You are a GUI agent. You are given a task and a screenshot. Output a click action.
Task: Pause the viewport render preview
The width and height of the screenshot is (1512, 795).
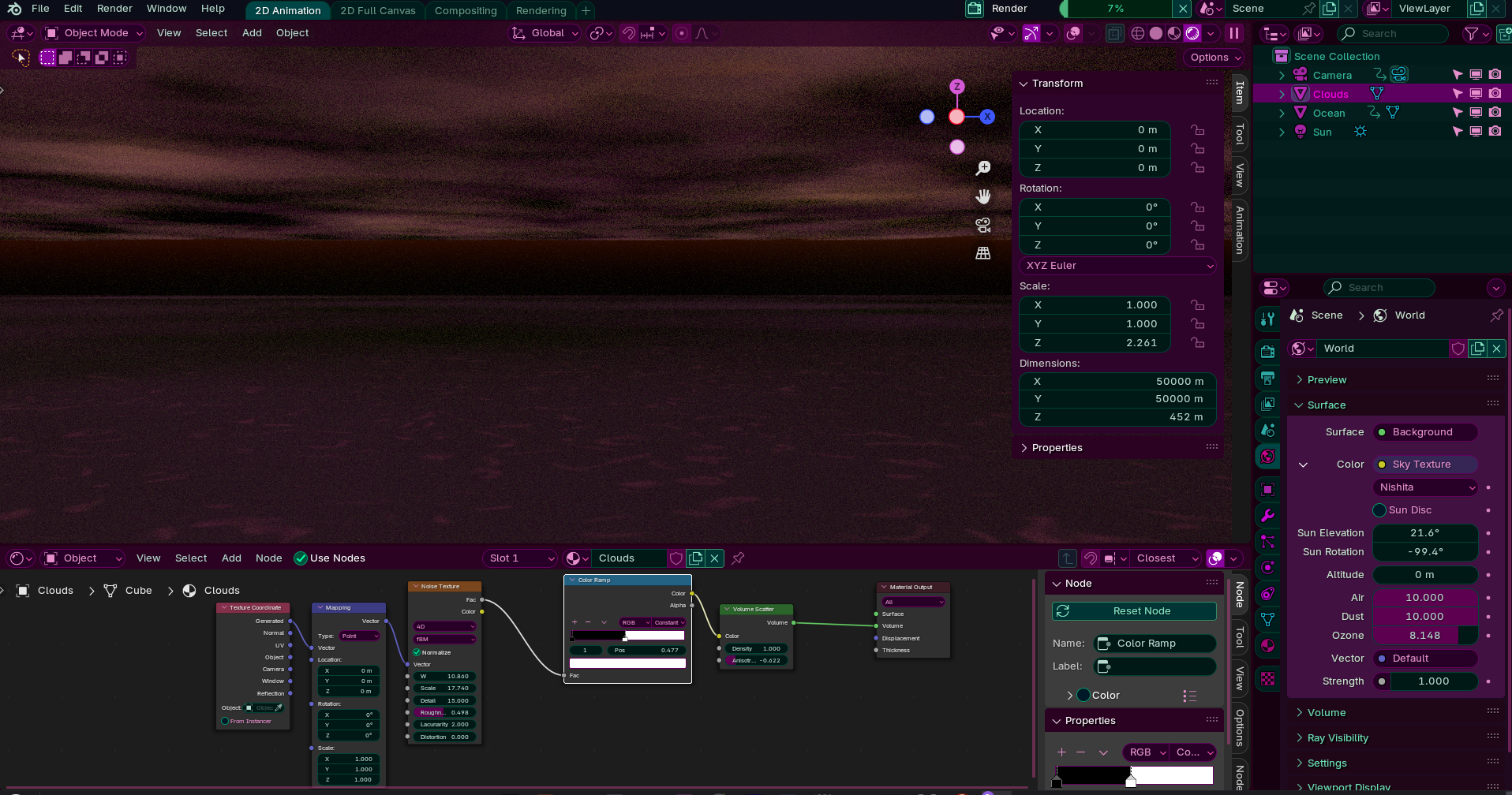coord(1234,33)
